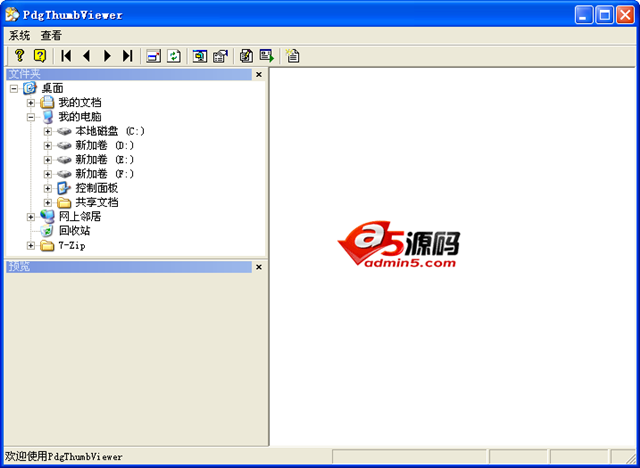The width and height of the screenshot is (640, 468).
Task: Click the window resize grip corner
Action: (629, 457)
